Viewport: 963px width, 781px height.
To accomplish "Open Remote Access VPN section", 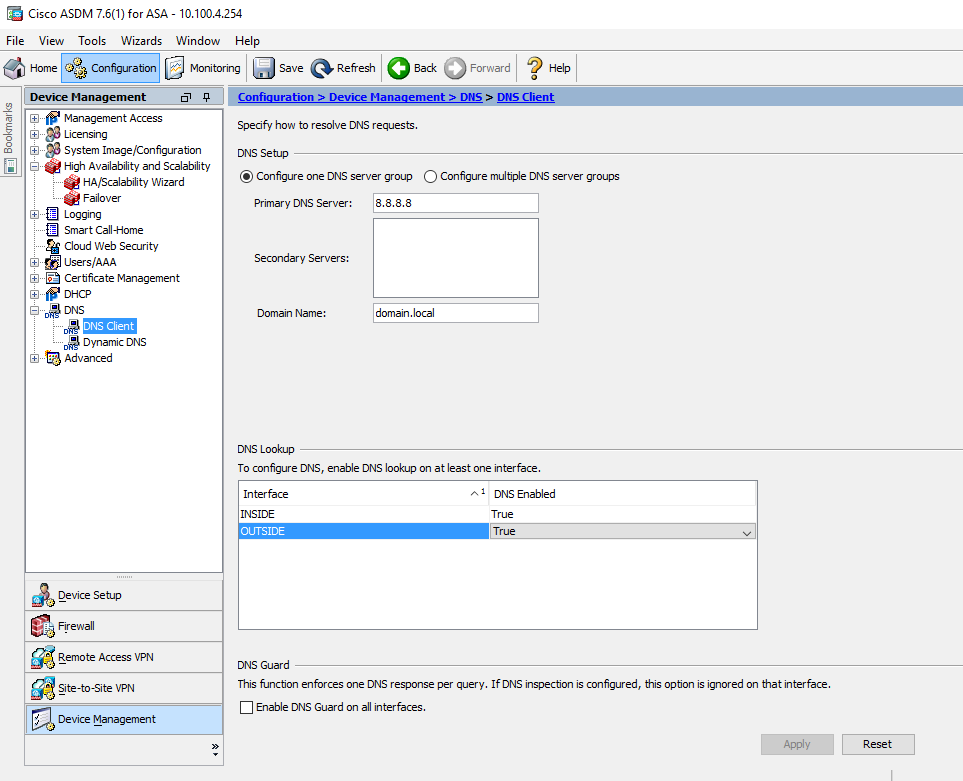I will click(x=105, y=657).
